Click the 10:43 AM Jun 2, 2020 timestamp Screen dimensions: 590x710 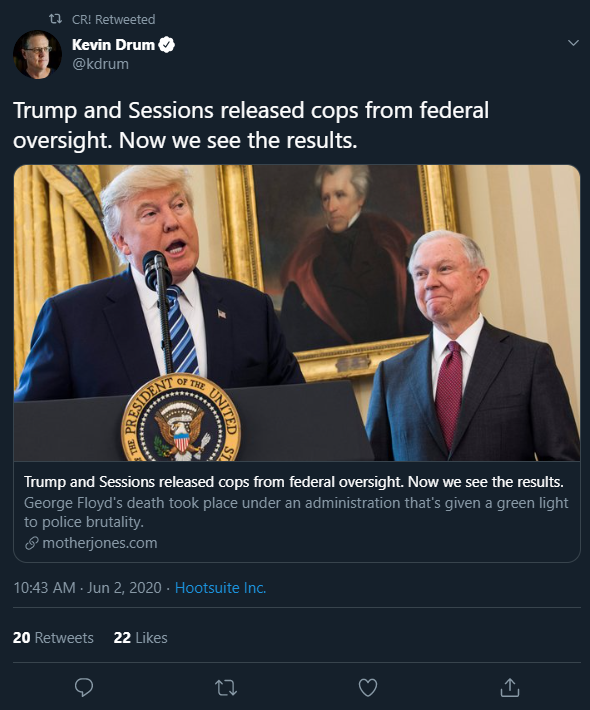(87, 588)
